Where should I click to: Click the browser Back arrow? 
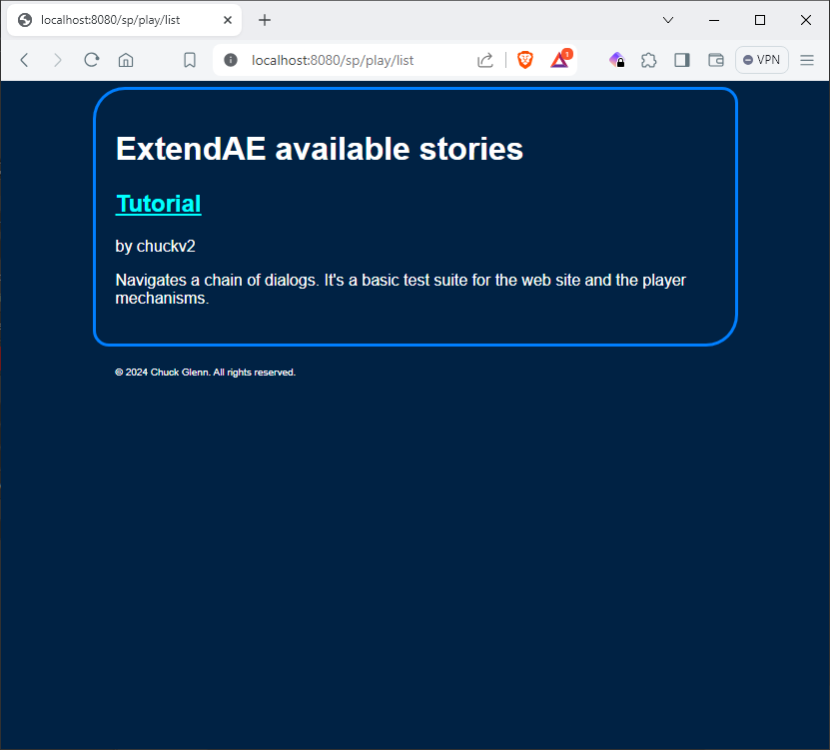coord(25,60)
